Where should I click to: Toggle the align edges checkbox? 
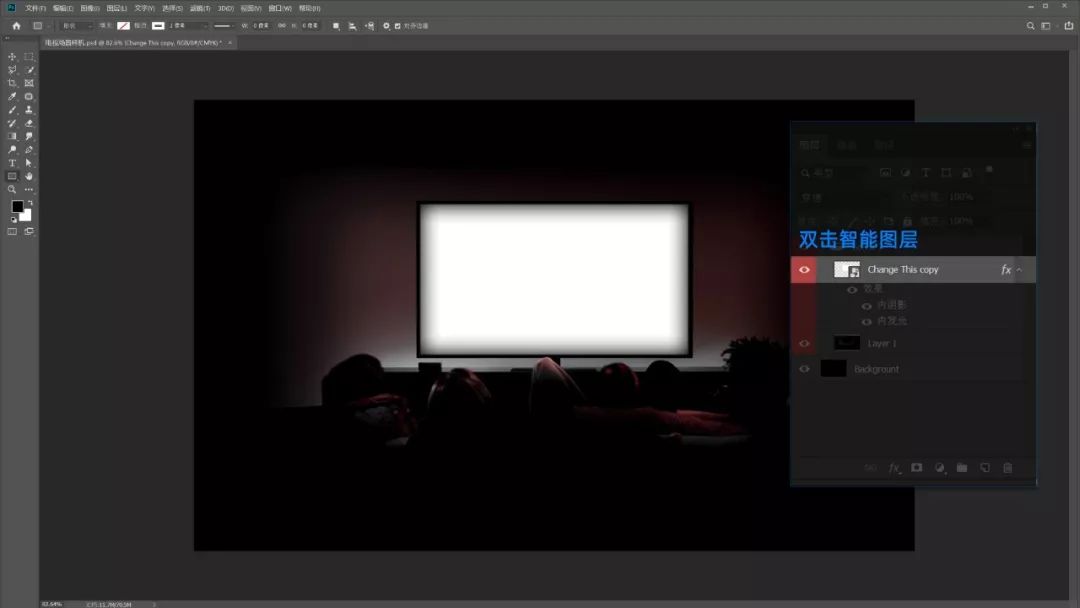pyautogui.click(x=397, y=25)
